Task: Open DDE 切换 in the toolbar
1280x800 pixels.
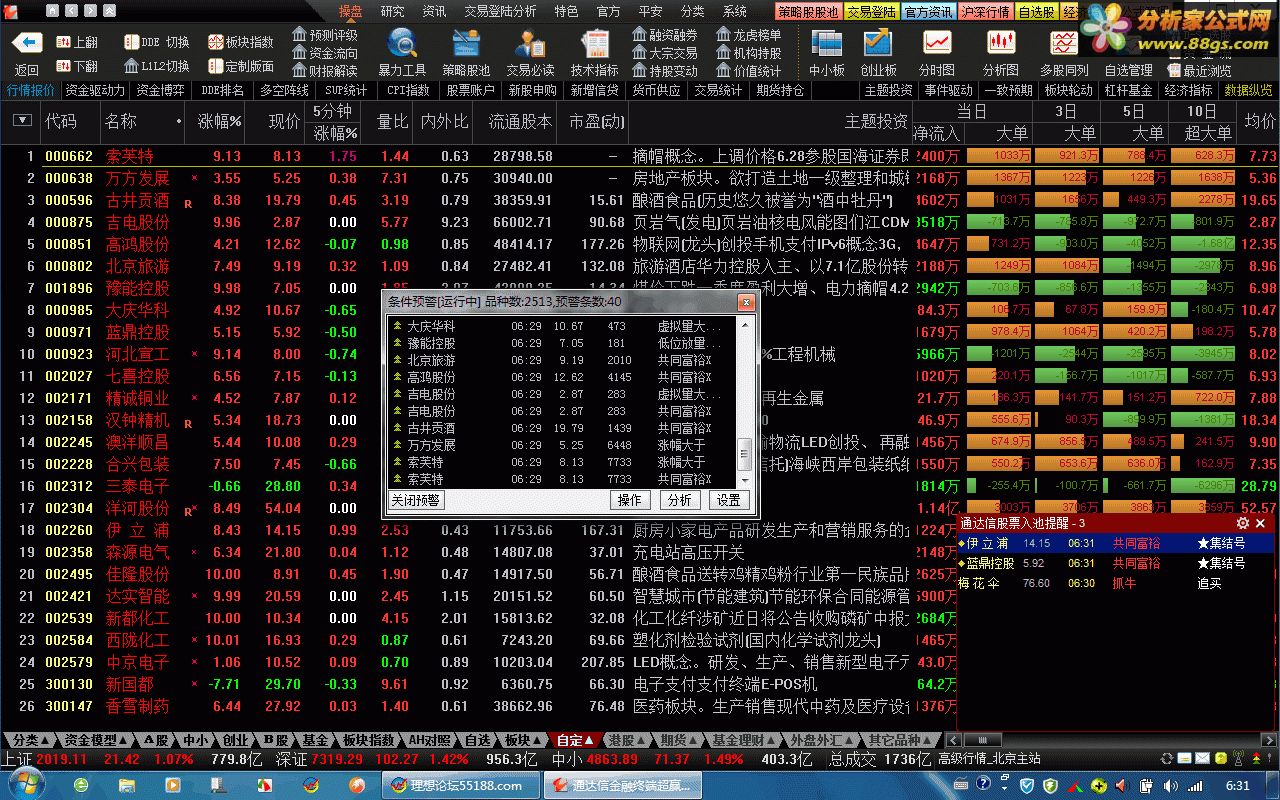Action: (x=157, y=42)
